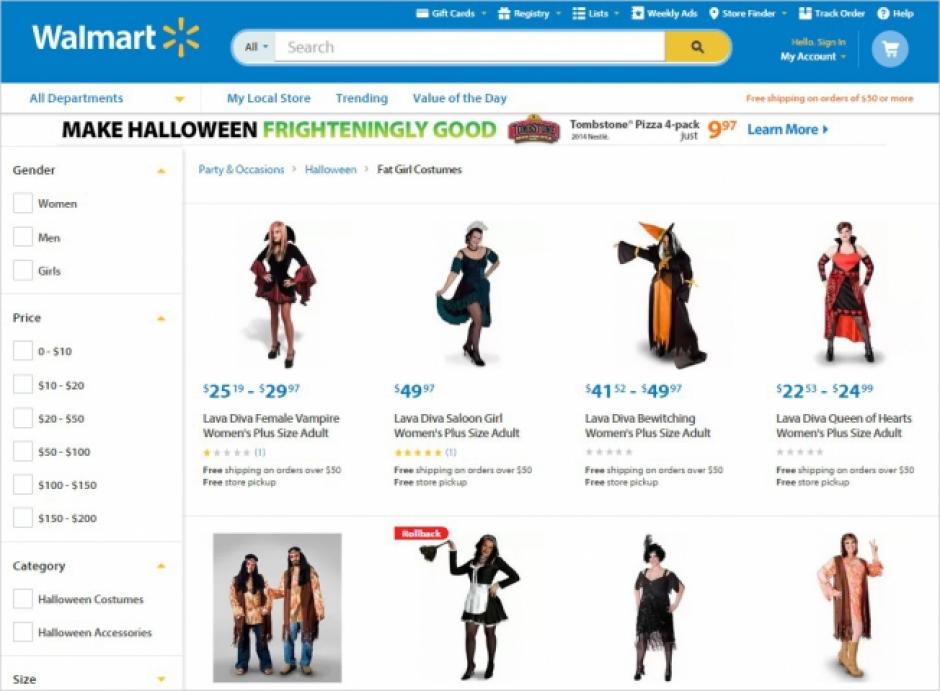Click inside the Search text field

click(x=469, y=47)
